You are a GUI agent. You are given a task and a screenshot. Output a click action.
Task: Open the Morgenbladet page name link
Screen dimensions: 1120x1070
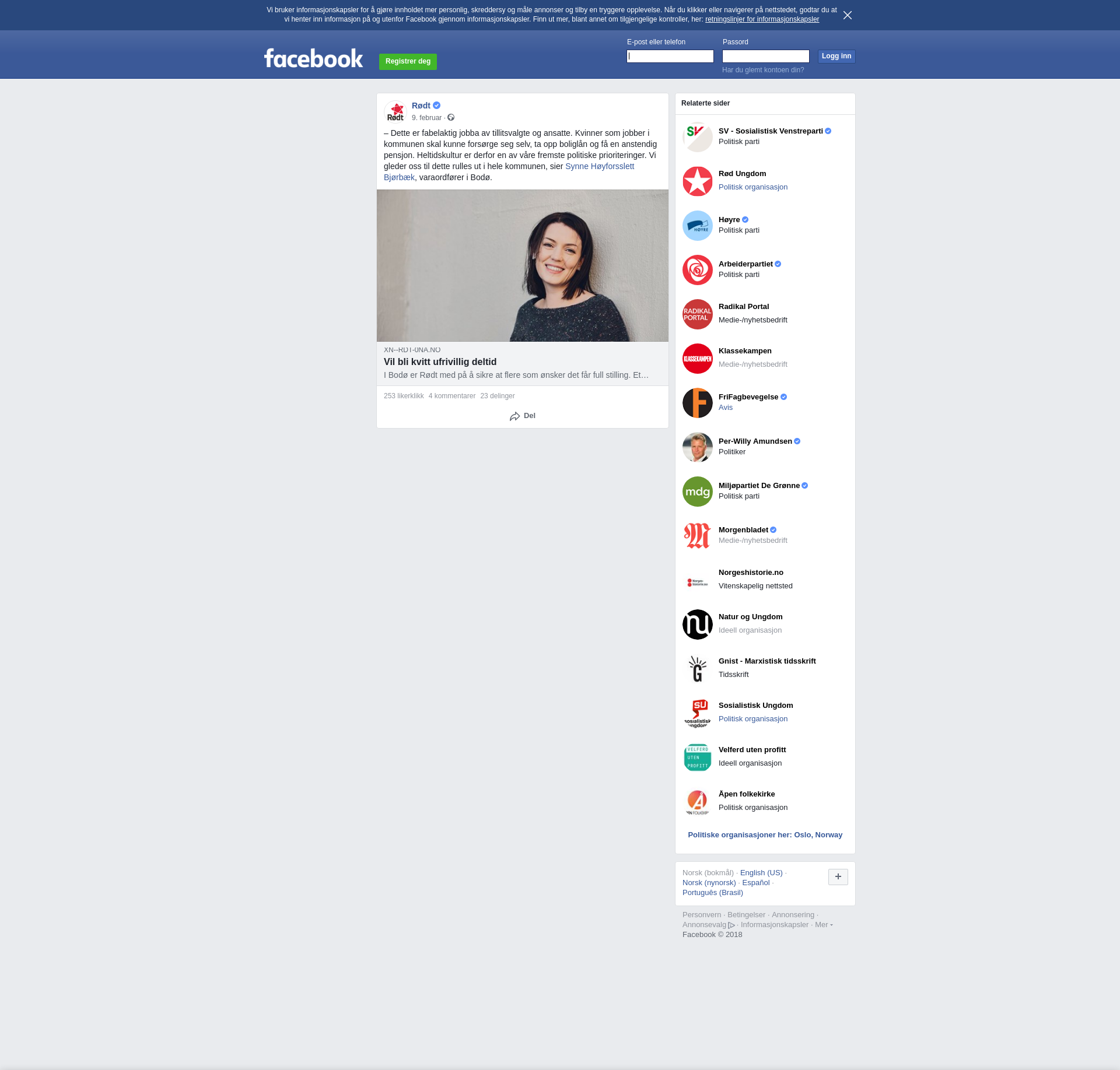[743, 530]
